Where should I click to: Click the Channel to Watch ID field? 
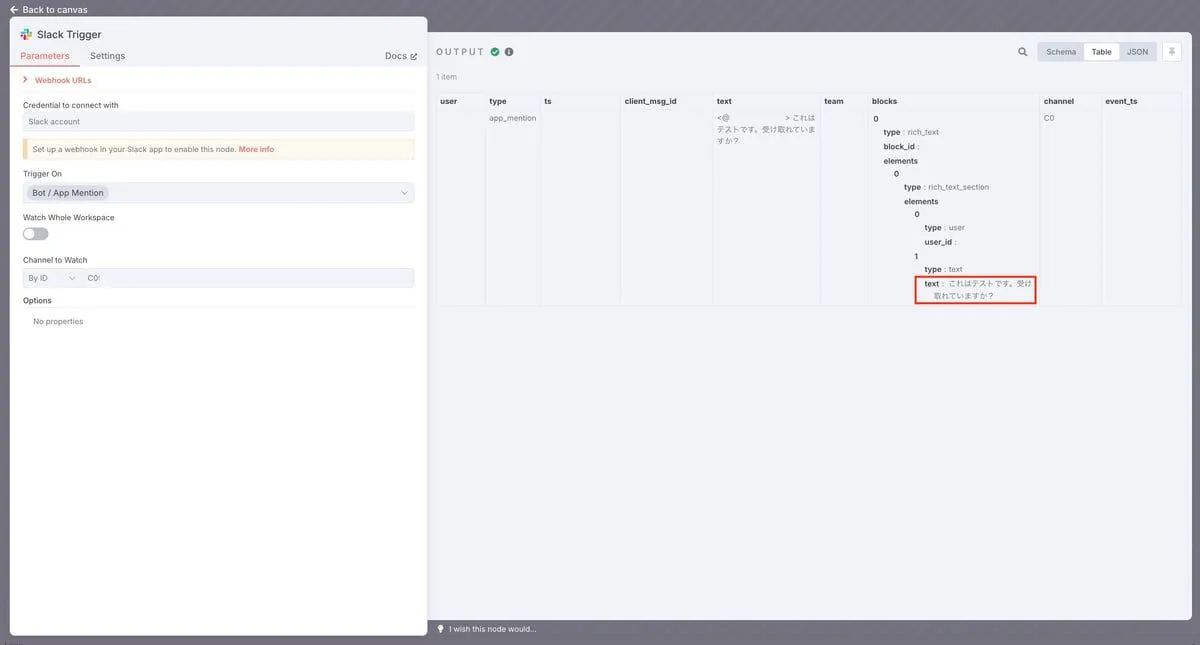click(x=248, y=278)
